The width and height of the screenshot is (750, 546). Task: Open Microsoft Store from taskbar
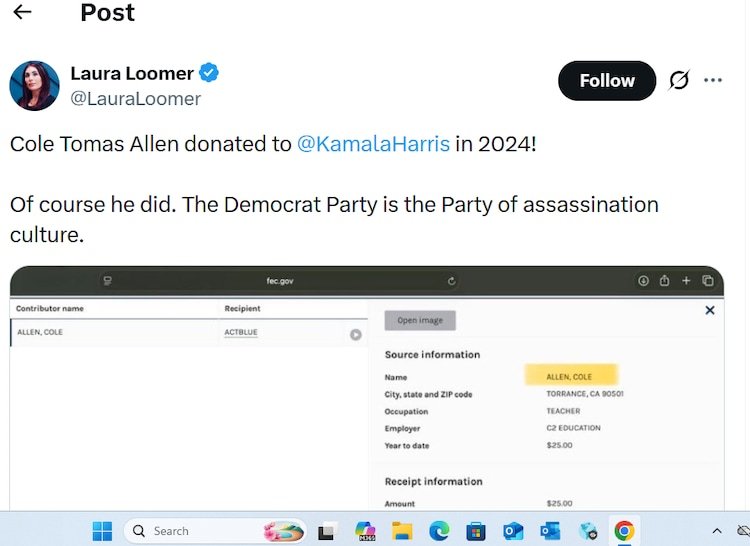click(476, 531)
